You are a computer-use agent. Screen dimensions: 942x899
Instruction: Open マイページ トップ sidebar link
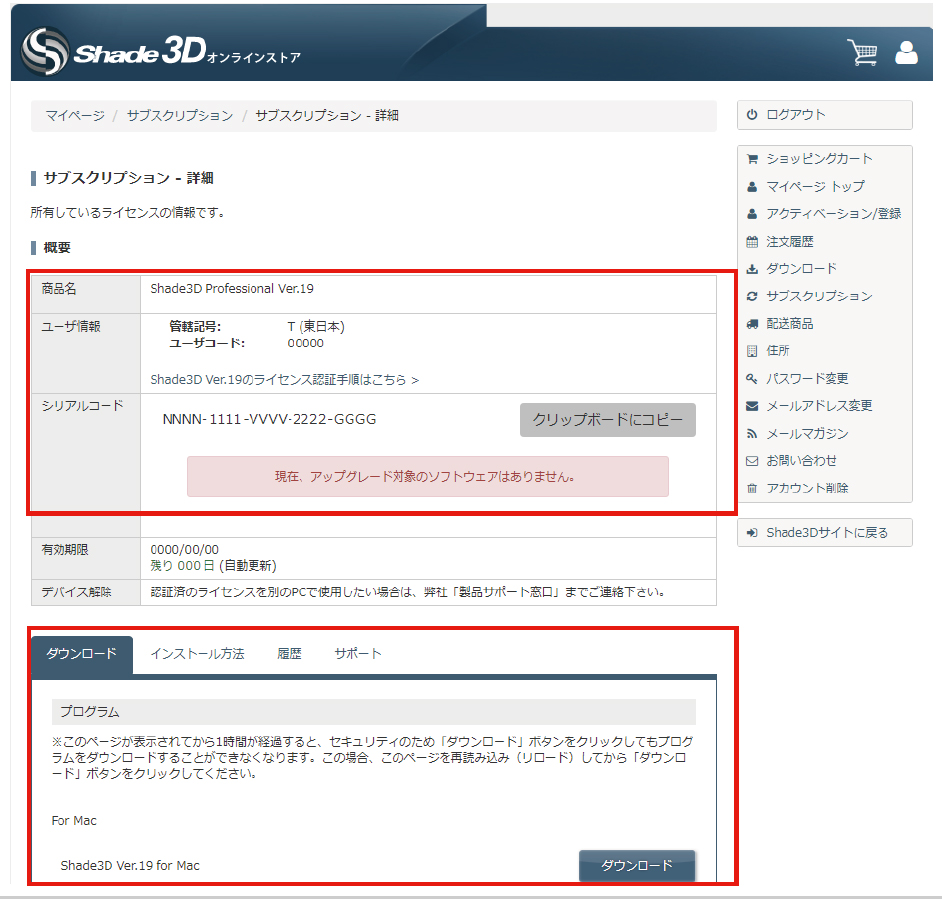pos(816,186)
